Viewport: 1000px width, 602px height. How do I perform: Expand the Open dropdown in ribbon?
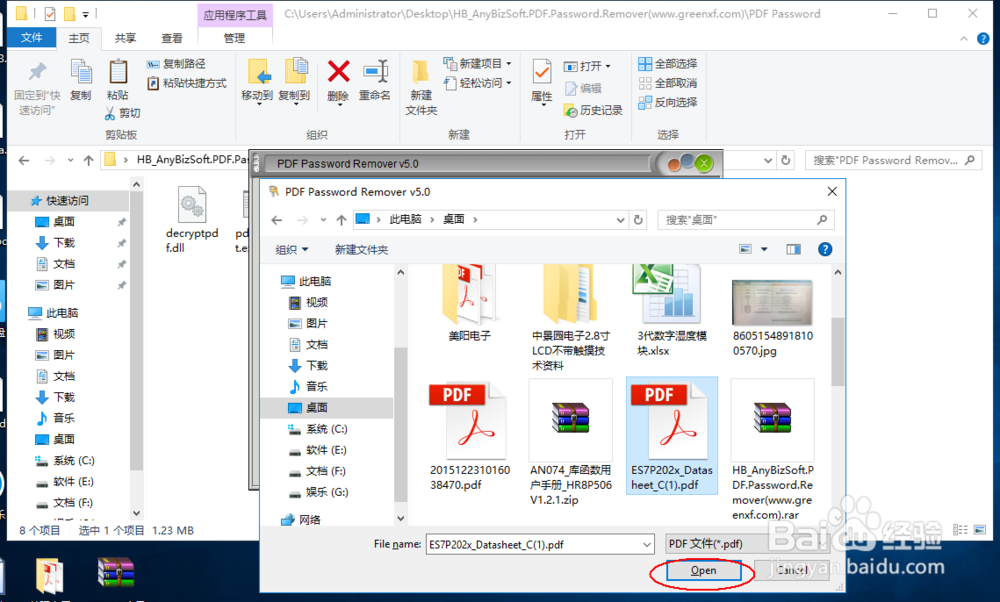pyautogui.click(x=587, y=66)
